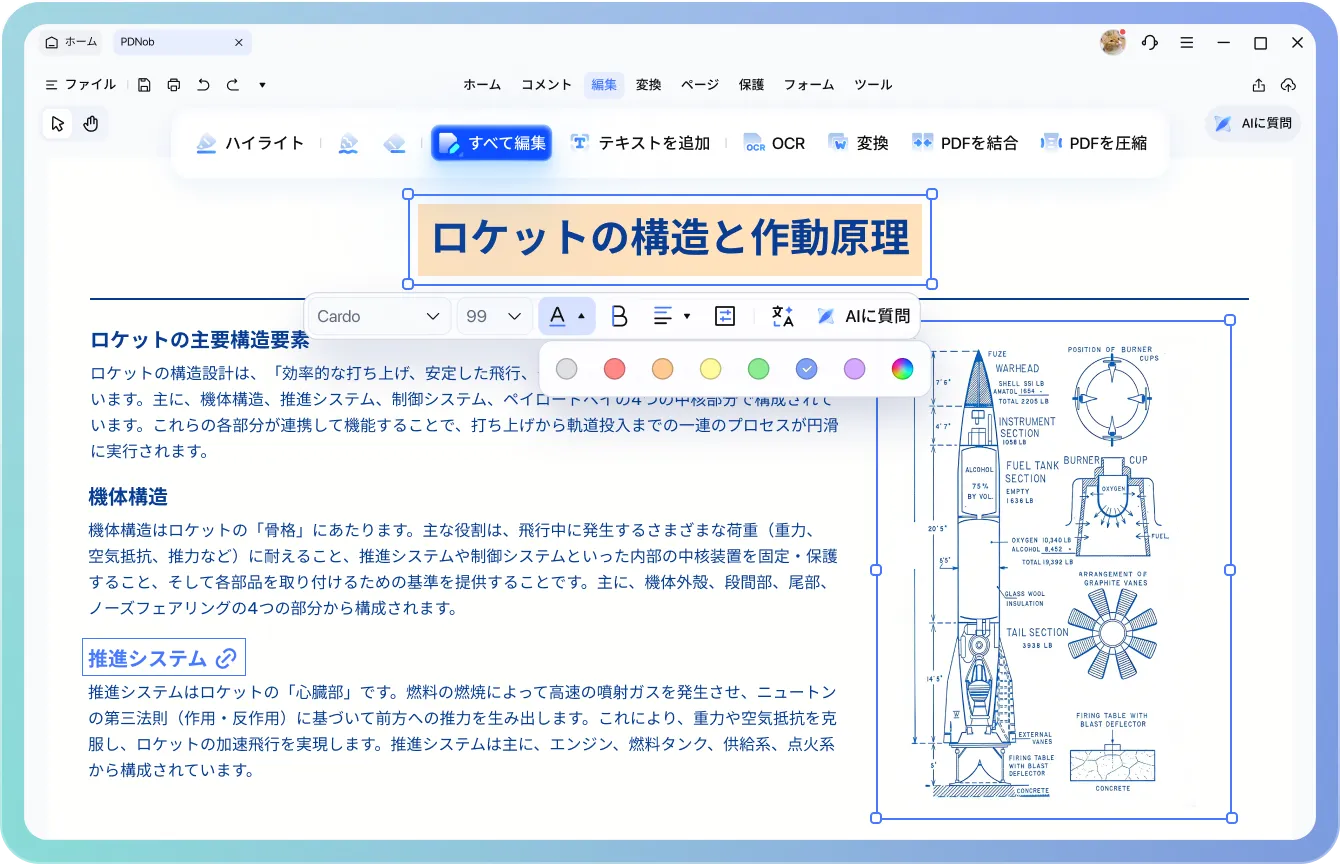Click the PDFを圧縮 button
The image size is (1340, 864).
tap(1093, 143)
